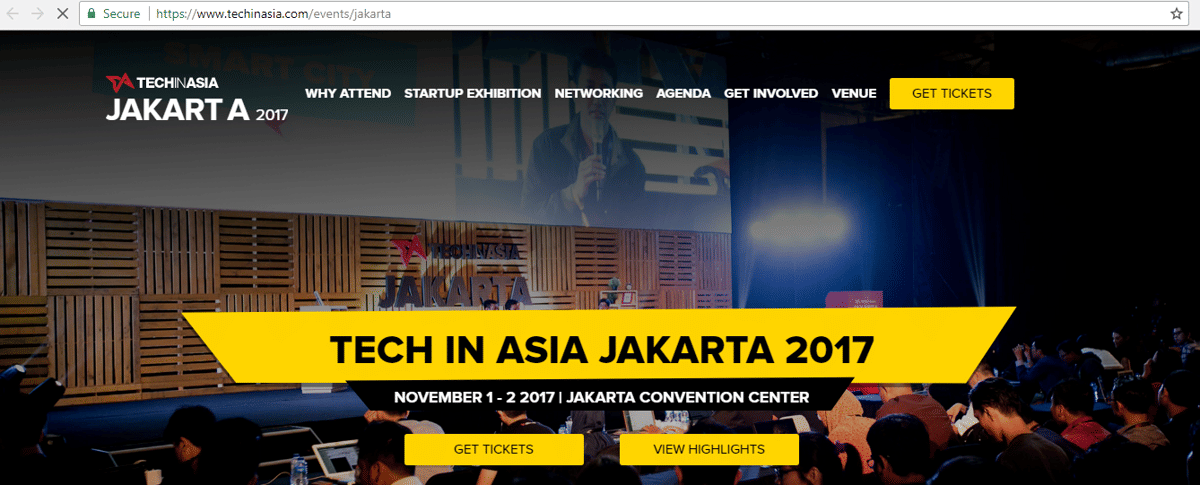Open the Get Involved menu item
The height and width of the screenshot is (485, 1200).
coord(771,93)
